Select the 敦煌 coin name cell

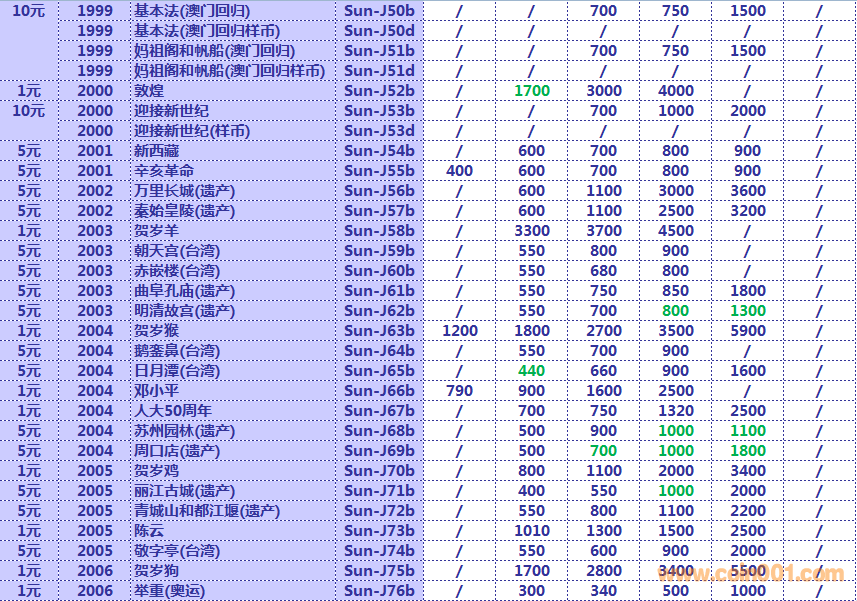149,91
